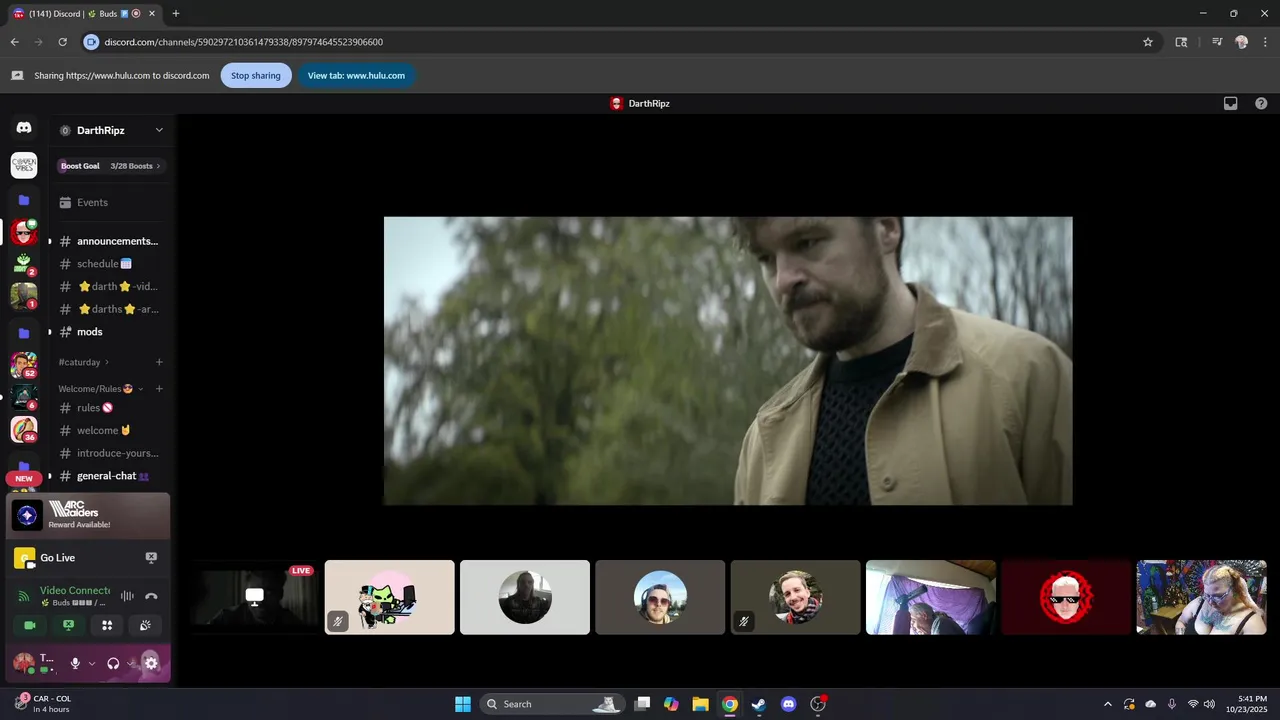Image resolution: width=1280 pixels, height=720 pixels.
Task: Open the rules channel
Action: 111,408
